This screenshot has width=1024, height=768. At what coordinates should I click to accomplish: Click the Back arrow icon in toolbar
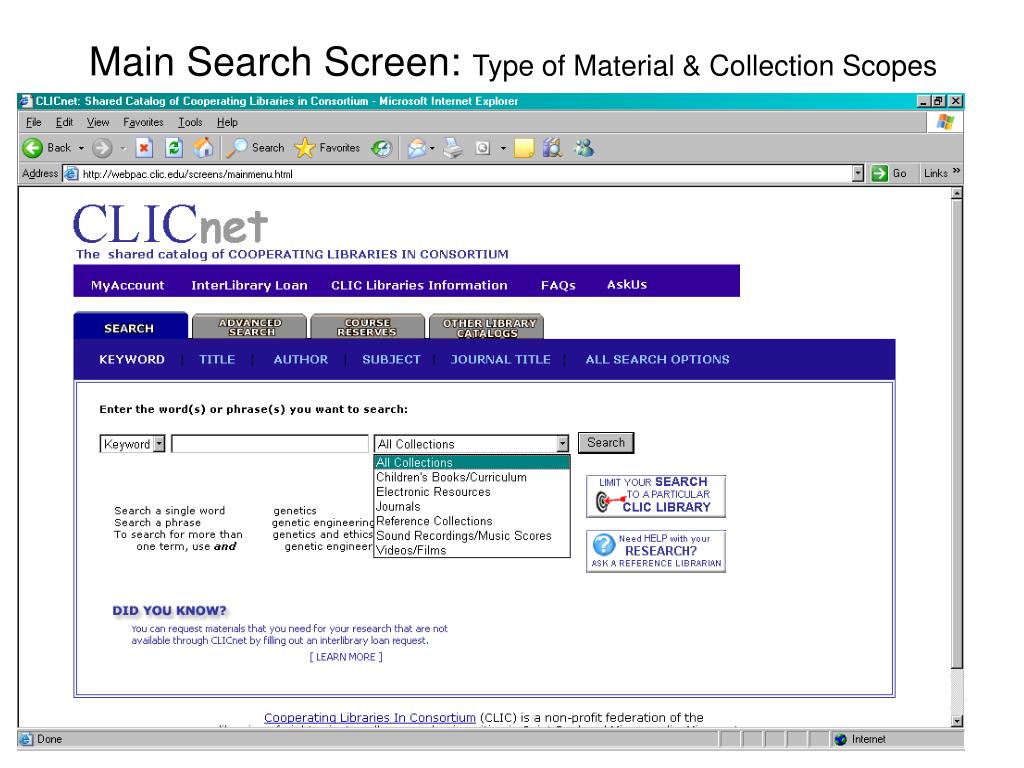tap(33, 148)
